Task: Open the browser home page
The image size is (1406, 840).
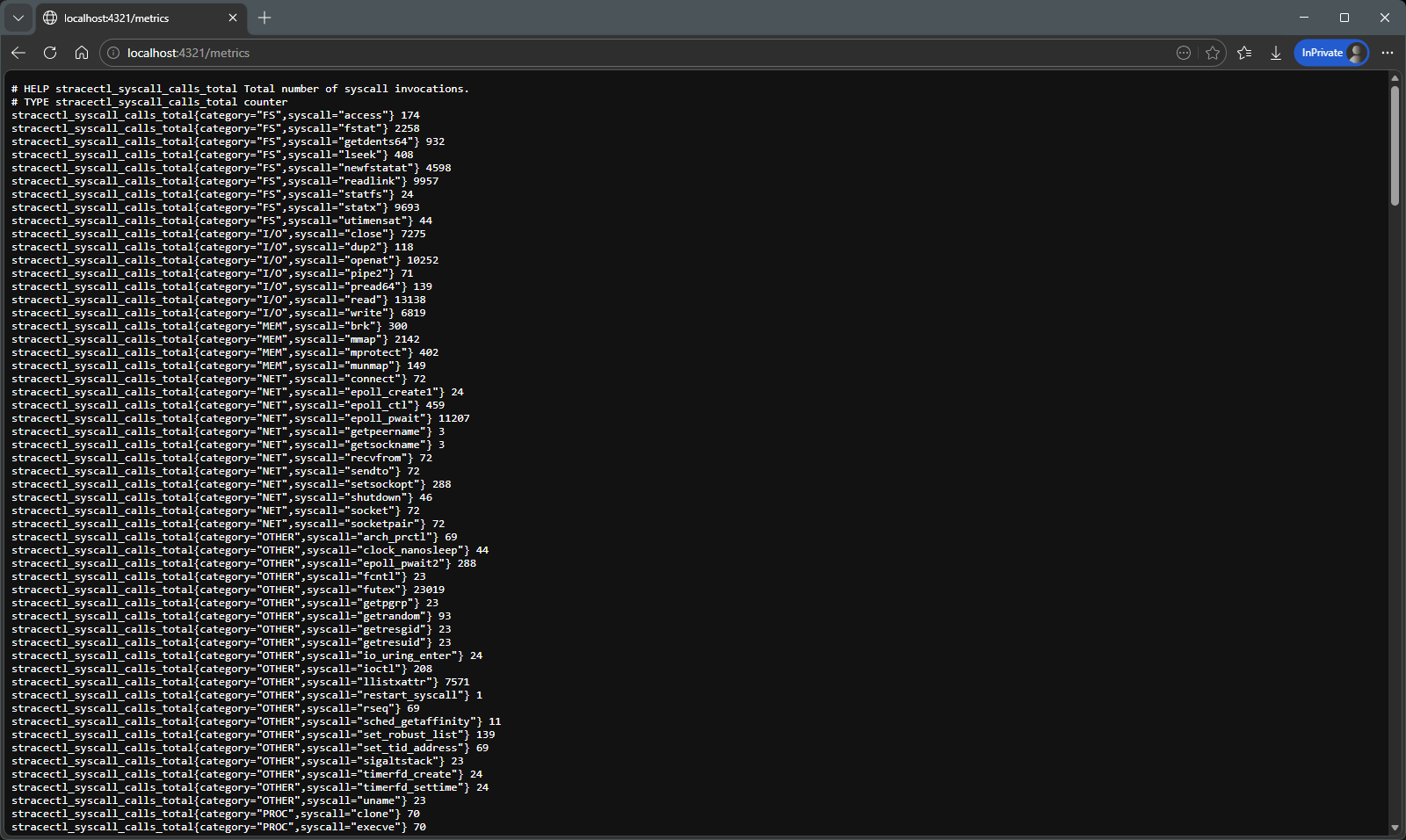Action: (x=82, y=53)
